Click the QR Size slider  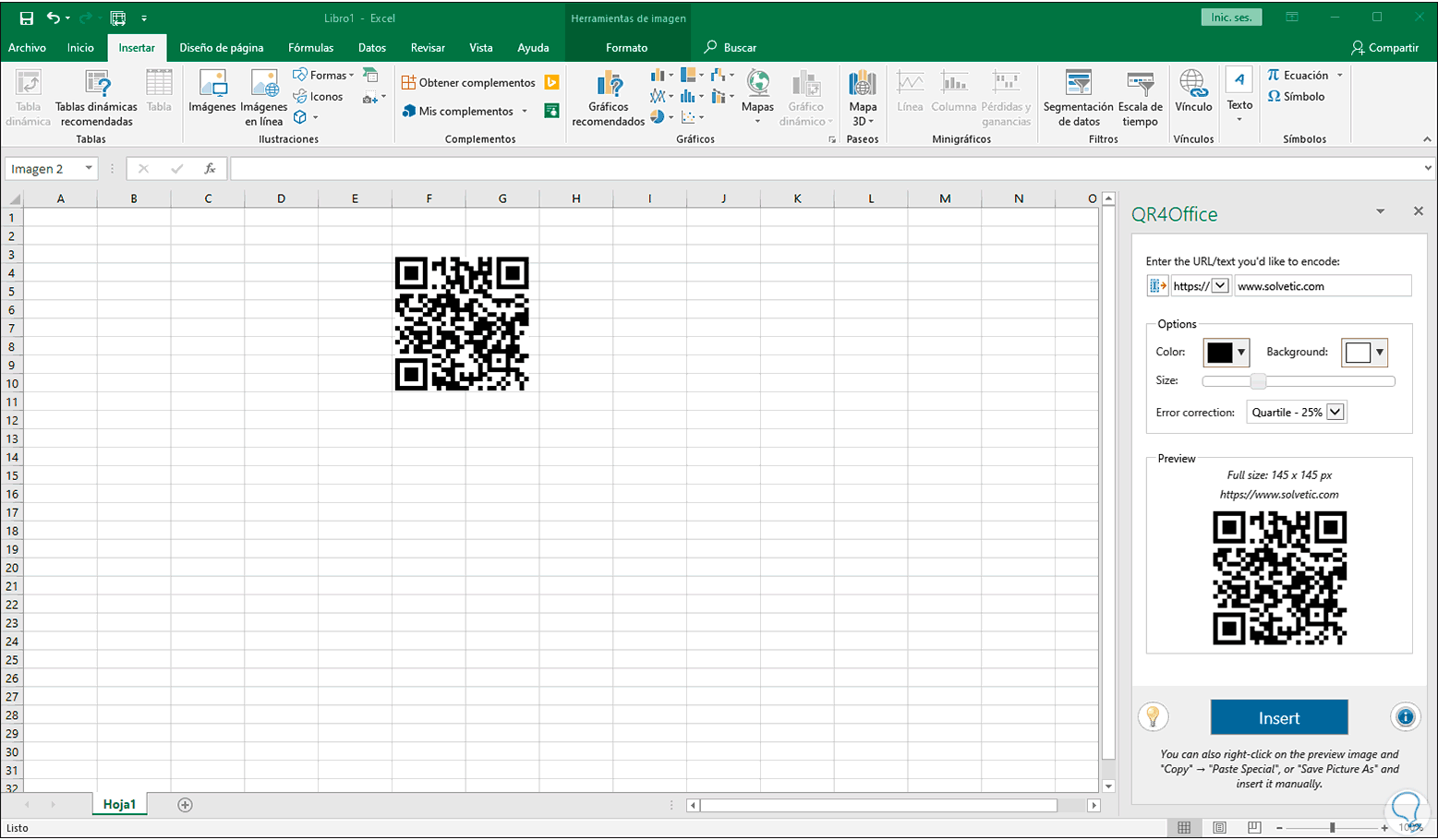coord(1299,381)
